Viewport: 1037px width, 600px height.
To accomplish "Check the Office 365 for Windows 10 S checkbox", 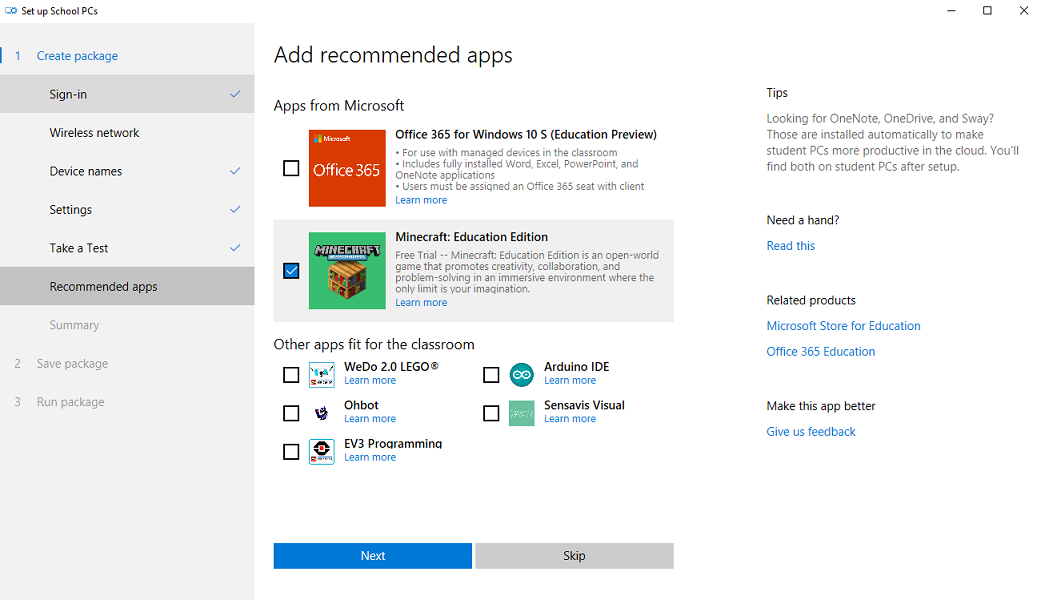I will click(x=291, y=168).
